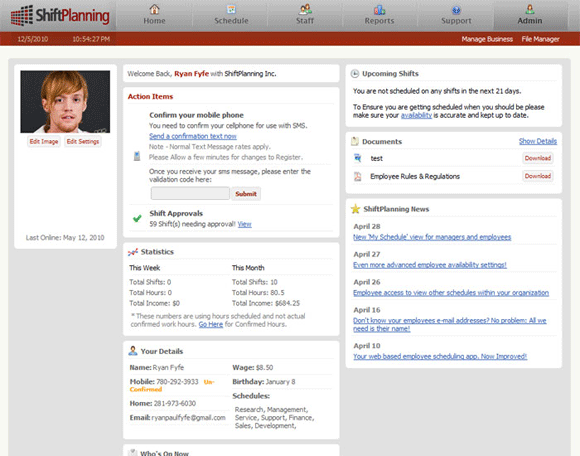Select the Admin user icon
The height and width of the screenshot is (456, 580).
coord(530,9)
